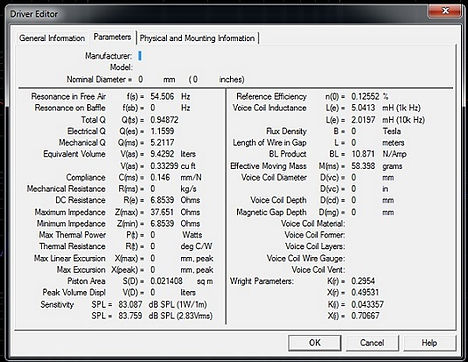Click the Voice Coil Layers label
The image size is (468, 362).
(x=315, y=246)
